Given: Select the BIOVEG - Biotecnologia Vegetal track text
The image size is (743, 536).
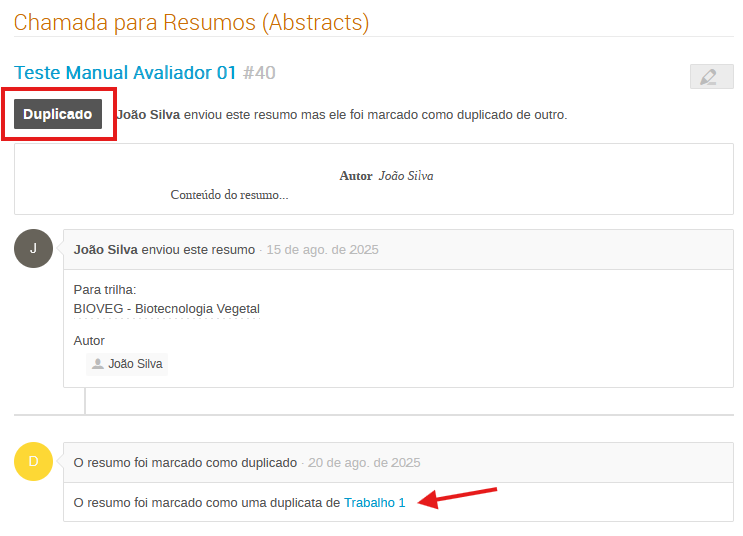Looking at the screenshot, I should (167, 309).
